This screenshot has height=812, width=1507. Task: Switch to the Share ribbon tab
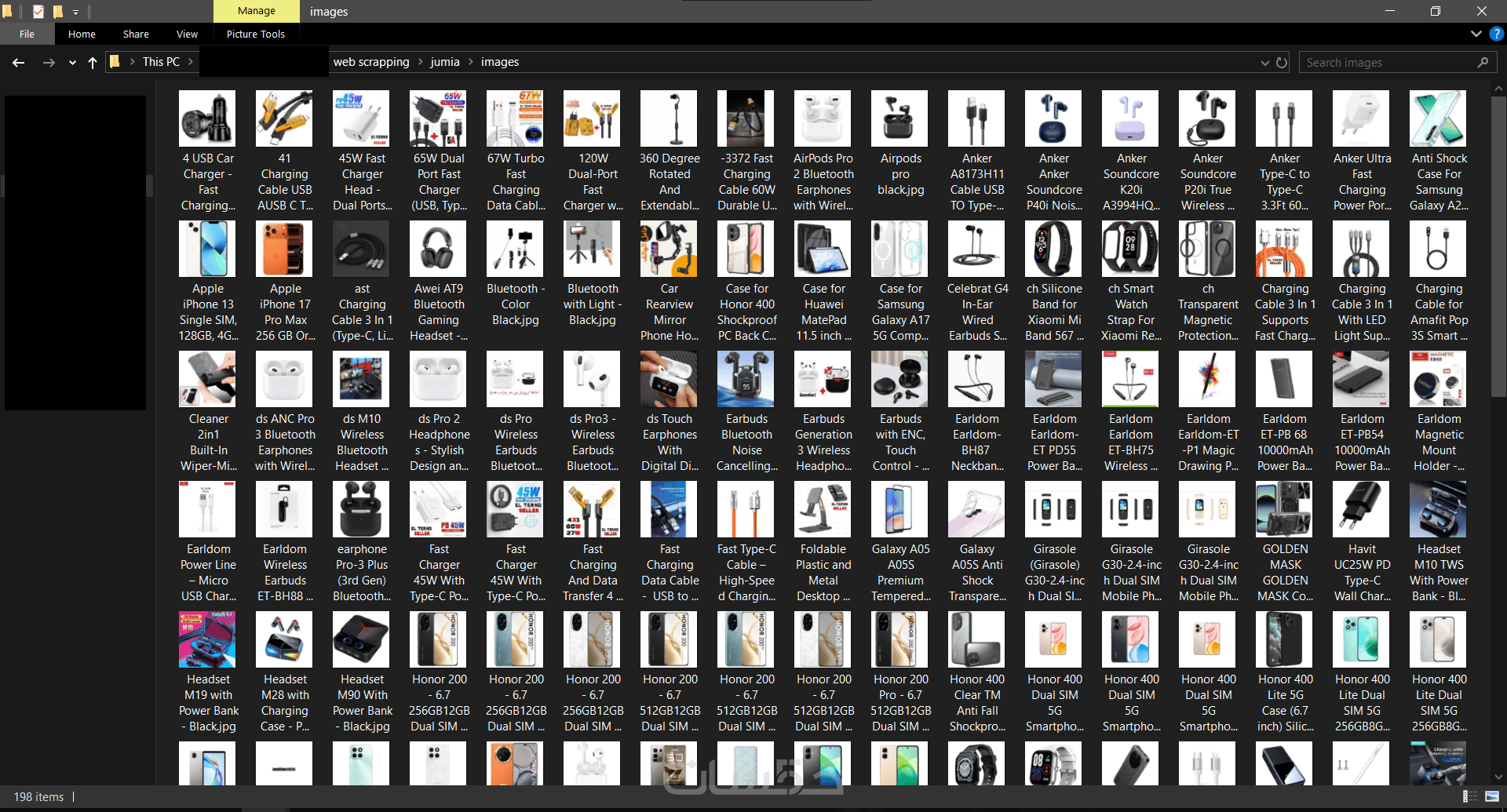[136, 34]
